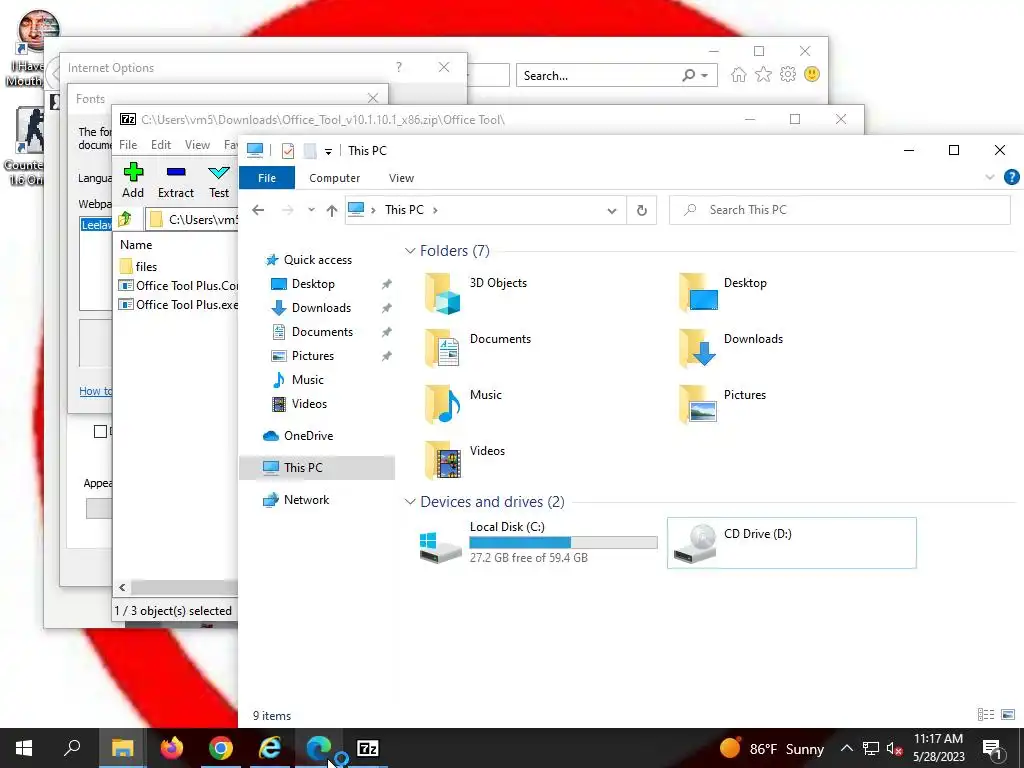1024x768 pixels.
Task: Open the Windows Start menu
Action: tap(24, 748)
